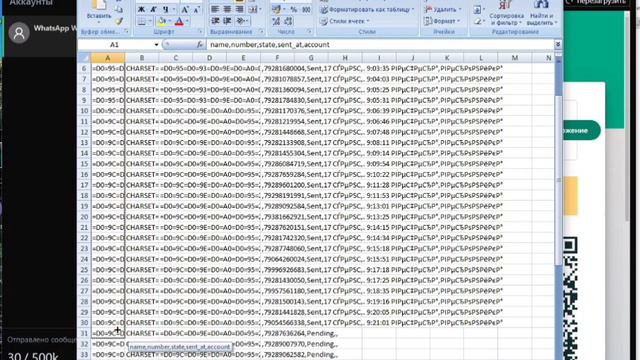The width and height of the screenshot is (640, 360).
Task: Apply the fill color bucket
Action: tap(162, 21)
